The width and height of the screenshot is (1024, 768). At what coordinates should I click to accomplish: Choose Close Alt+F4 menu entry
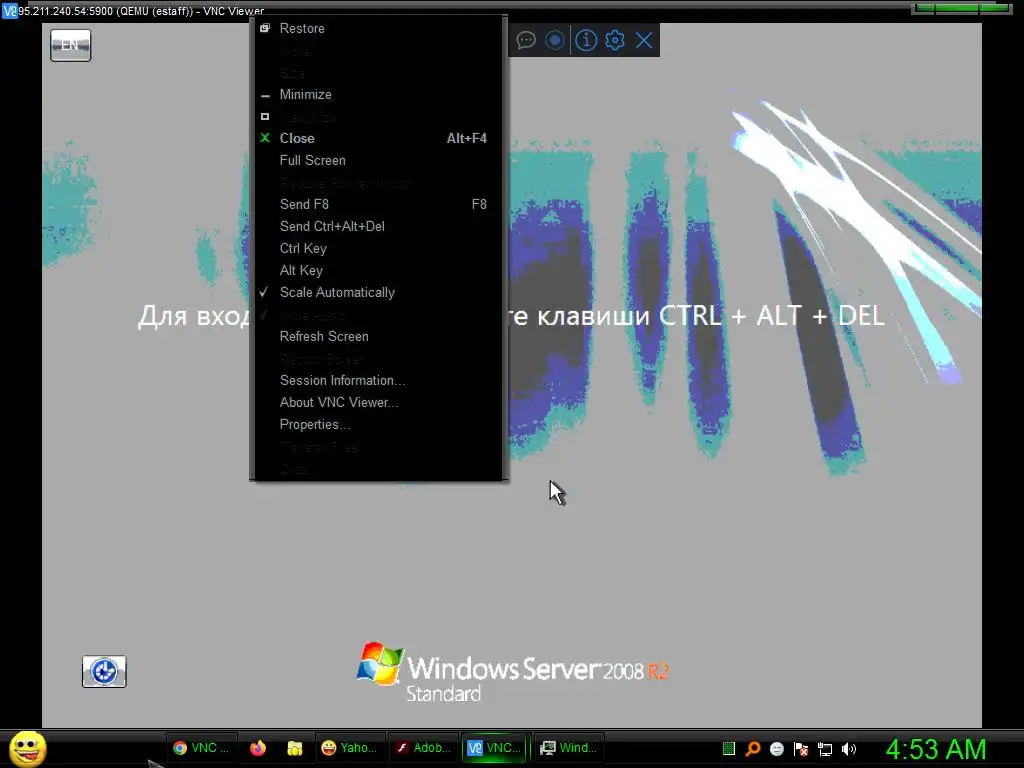tap(378, 138)
